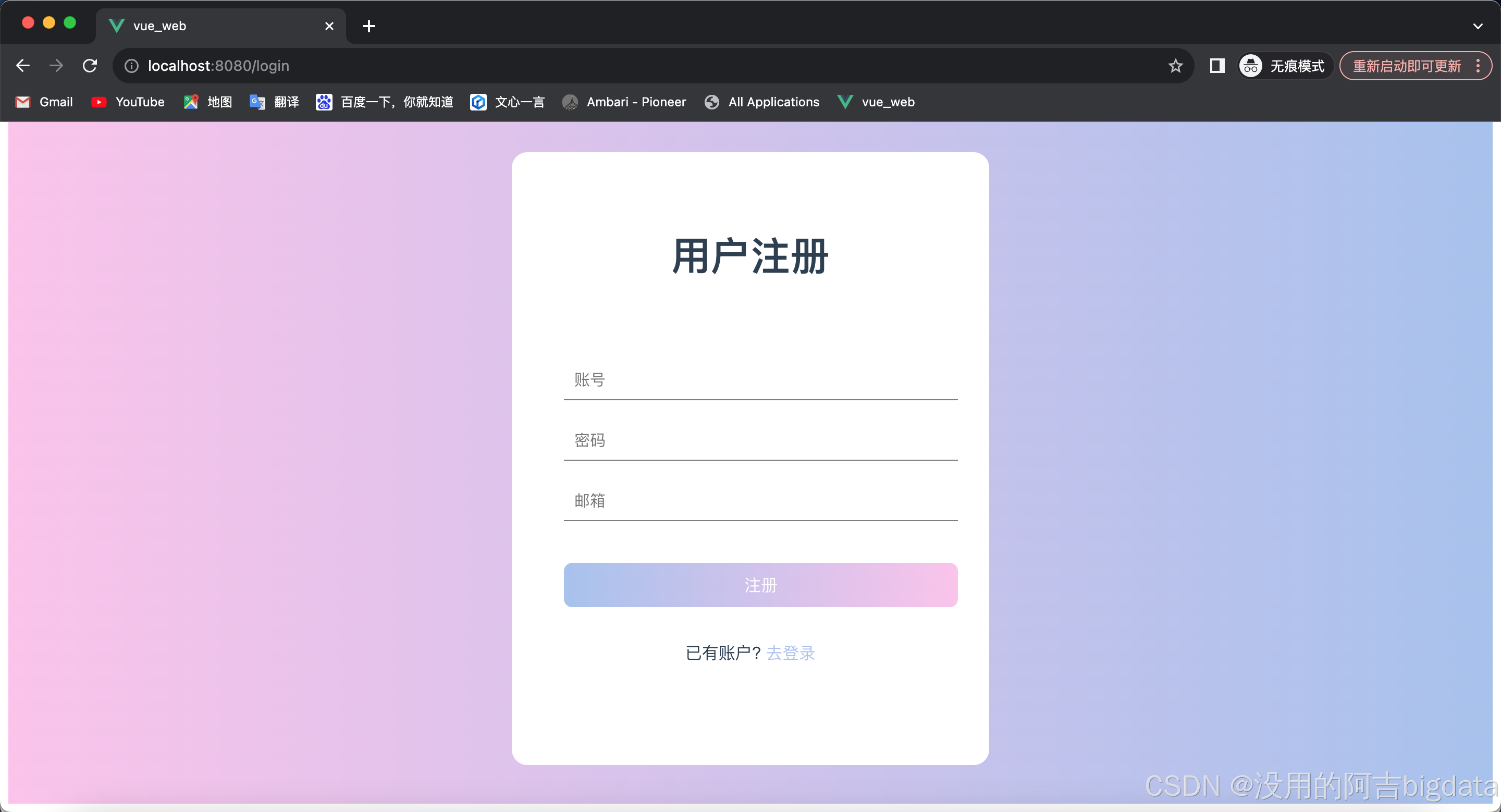Image resolution: width=1501 pixels, height=812 pixels.
Task: Open the Gmail bookmark
Action: pos(44,102)
